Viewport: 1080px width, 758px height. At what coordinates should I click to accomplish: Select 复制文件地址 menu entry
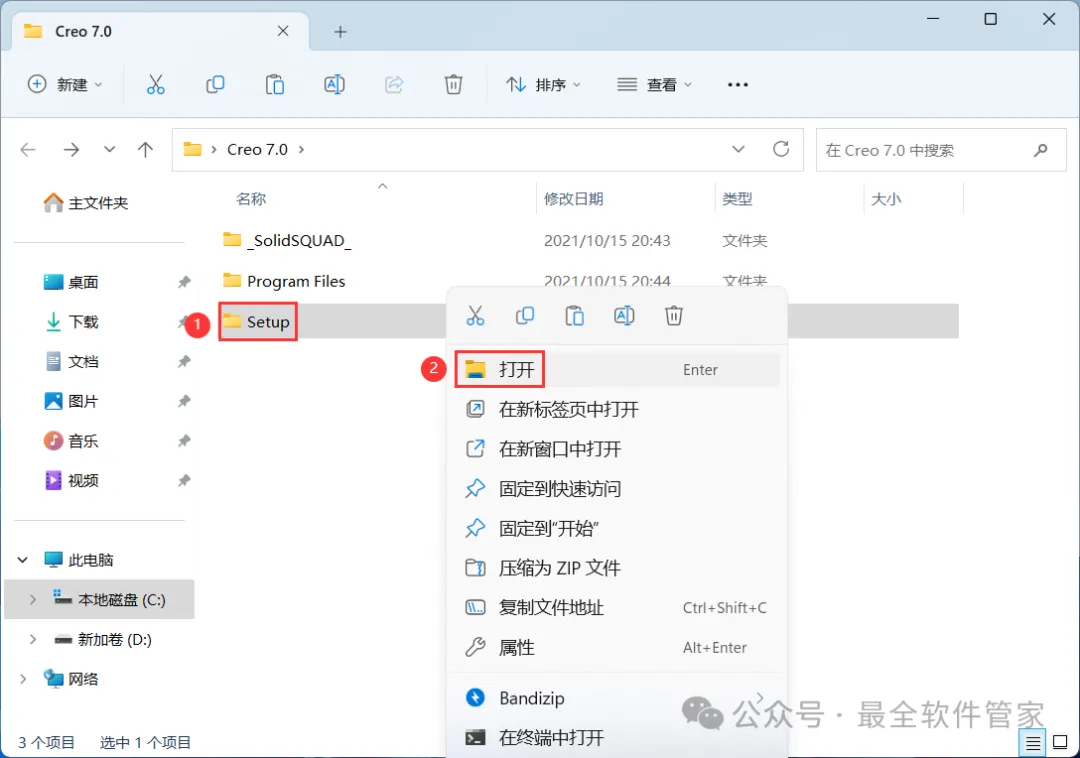pyautogui.click(x=617, y=608)
